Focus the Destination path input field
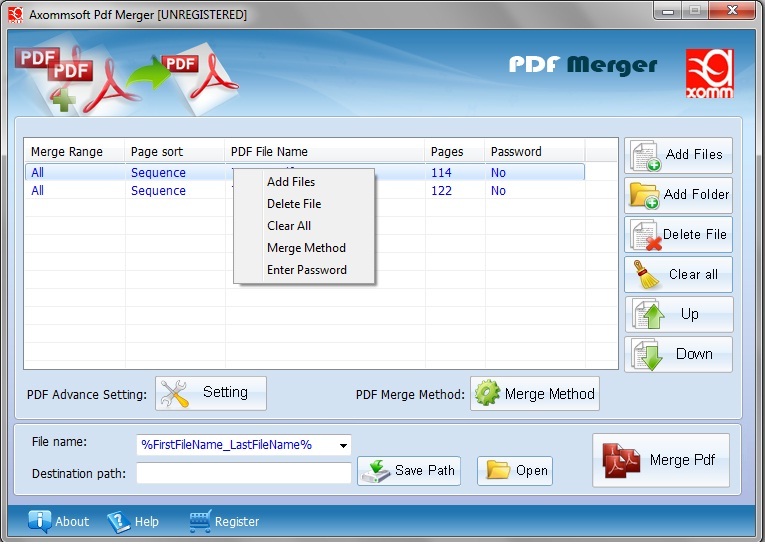 pyautogui.click(x=243, y=473)
